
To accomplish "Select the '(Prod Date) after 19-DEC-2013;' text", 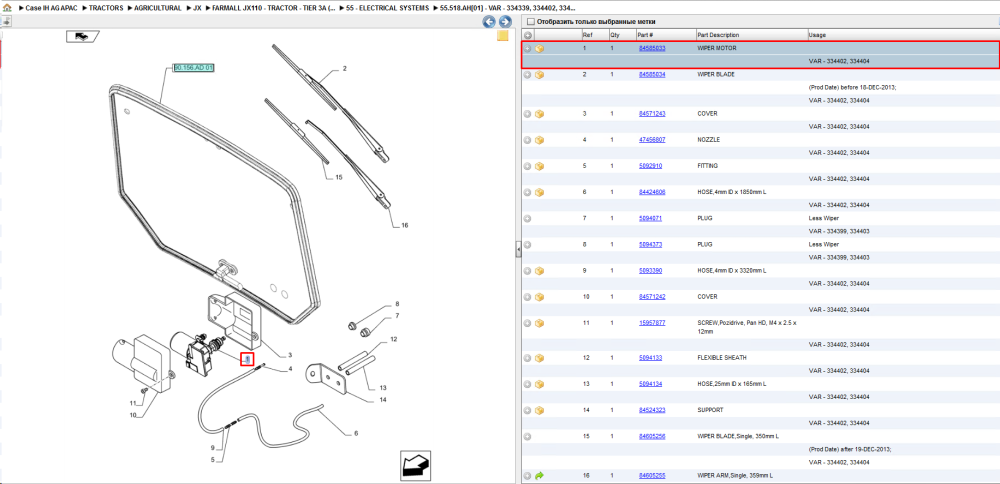I will [850, 450].
